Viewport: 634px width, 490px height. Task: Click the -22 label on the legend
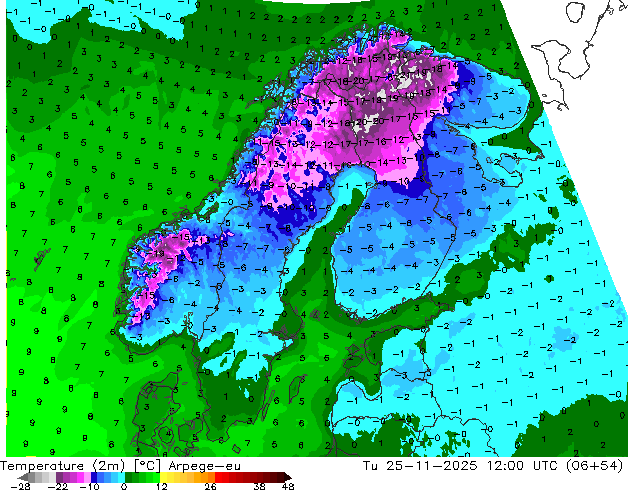pos(57,486)
